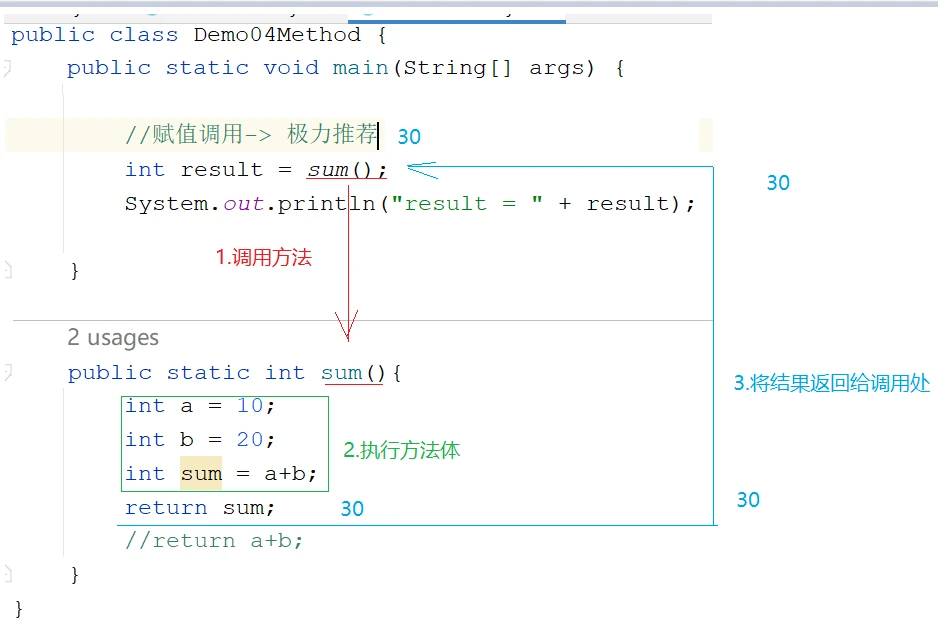
Task: Click fold end marker of sum method
Action: tap(8, 574)
